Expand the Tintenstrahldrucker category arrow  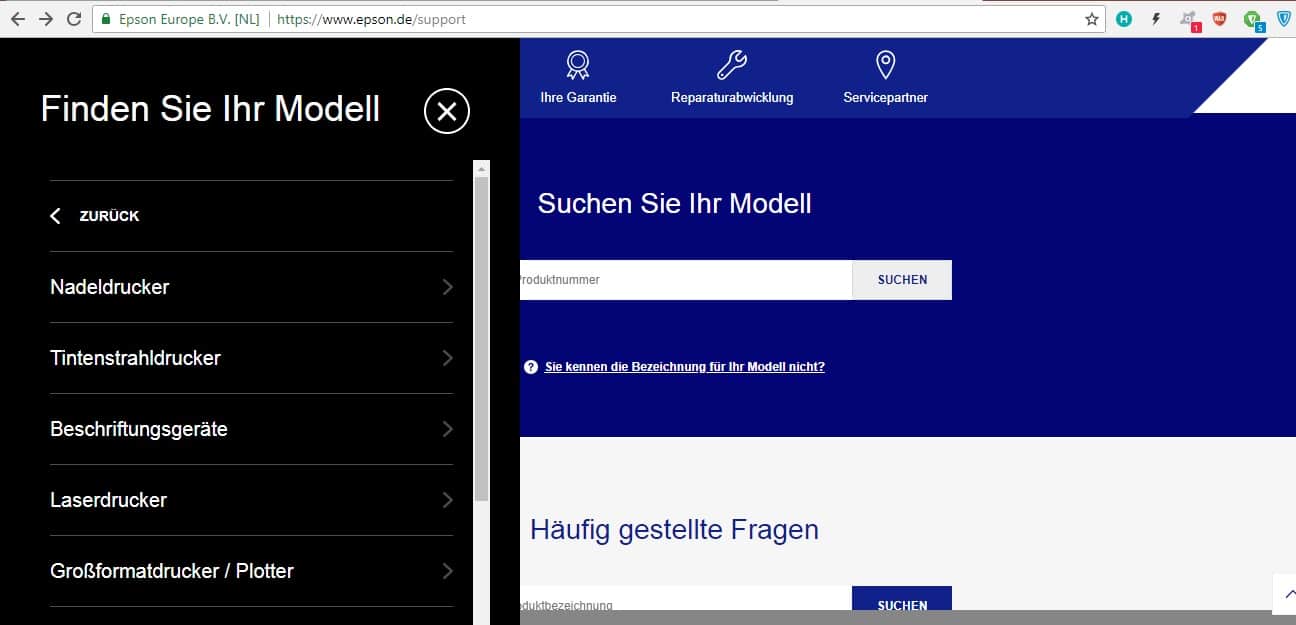[447, 358]
